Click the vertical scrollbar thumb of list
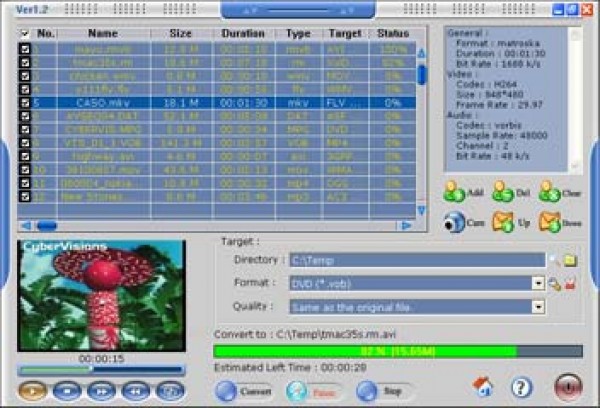This screenshot has height=408, width=600. tap(421, 75)
